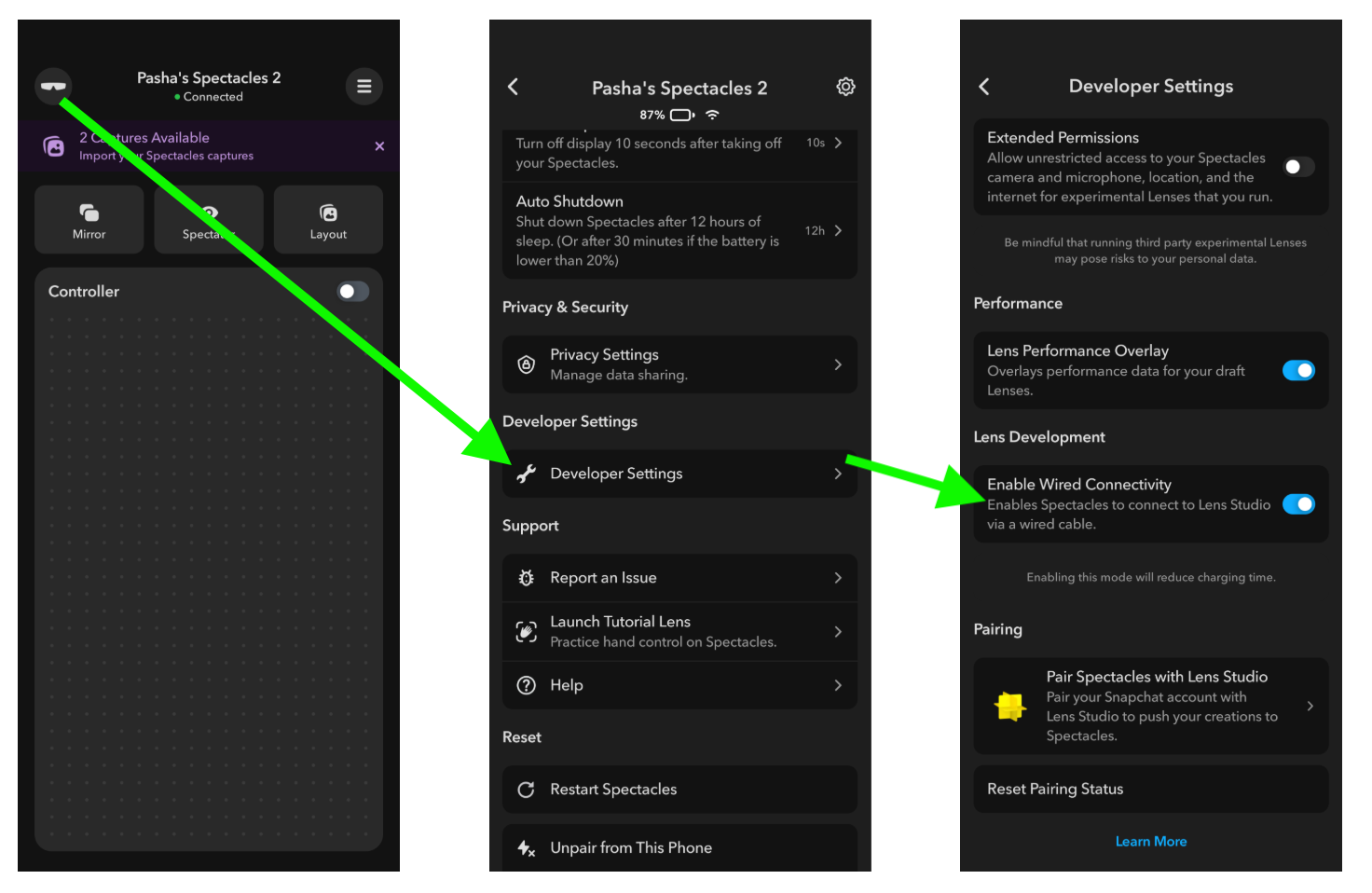Dismiss the Captures Available banner
Screen dimensions: 1372x893
379,146
